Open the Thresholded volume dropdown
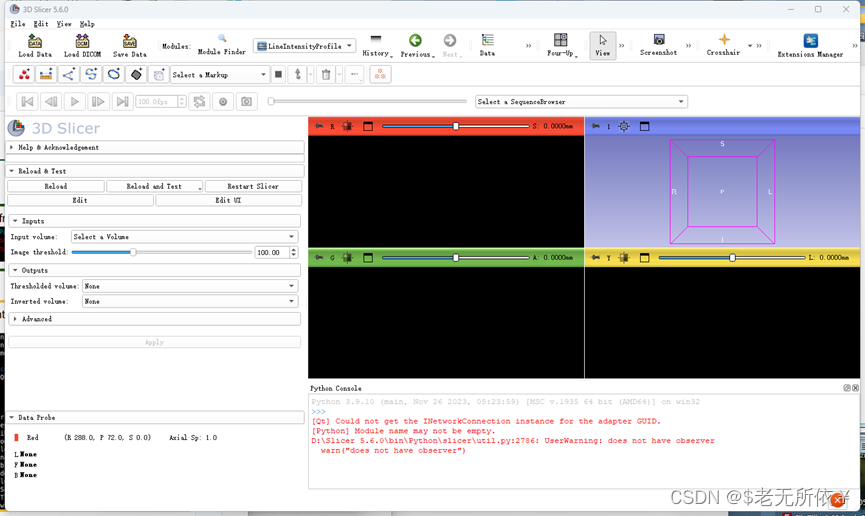Screen dimensions: 865x516 tap(190, 286)
